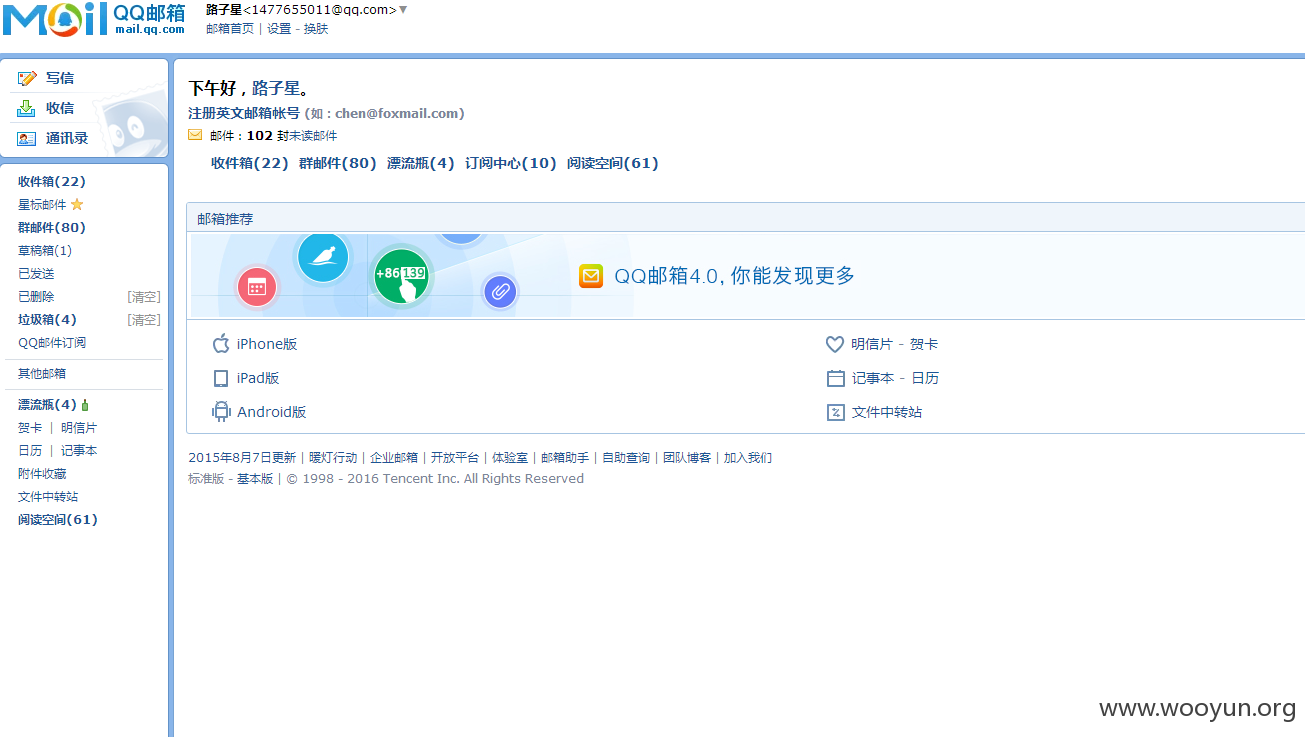Screen dimensions: 1305x737
Task: Open 垃圾箱(4) folder
Action: [47, 320]
